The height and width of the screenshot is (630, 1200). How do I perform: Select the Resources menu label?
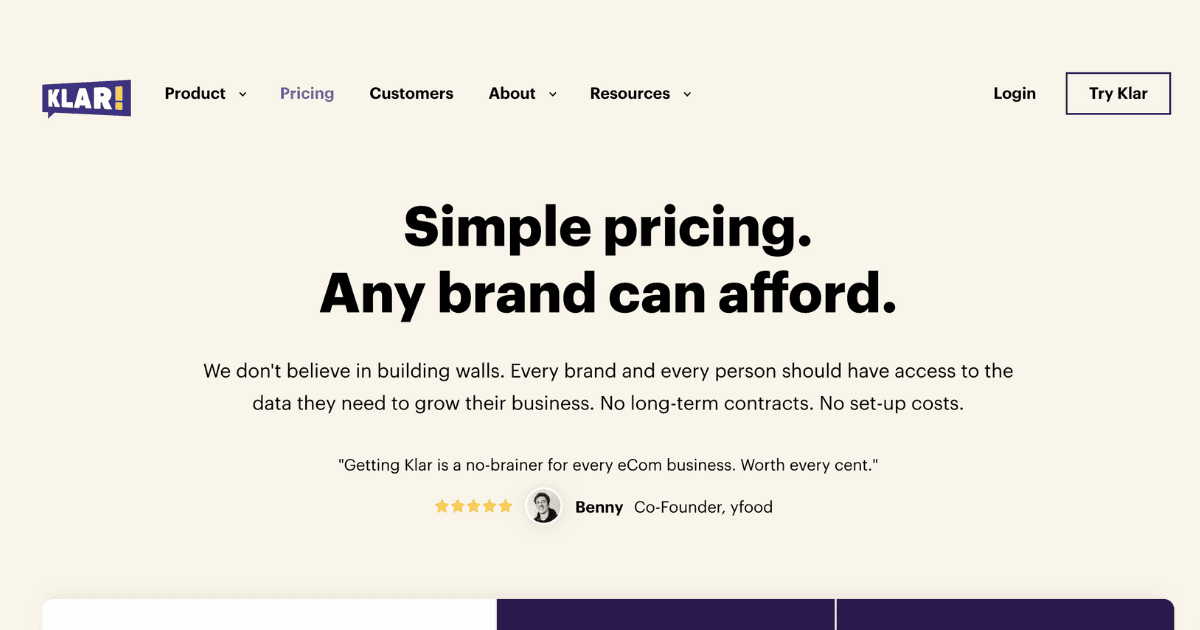tap(630, 93)
